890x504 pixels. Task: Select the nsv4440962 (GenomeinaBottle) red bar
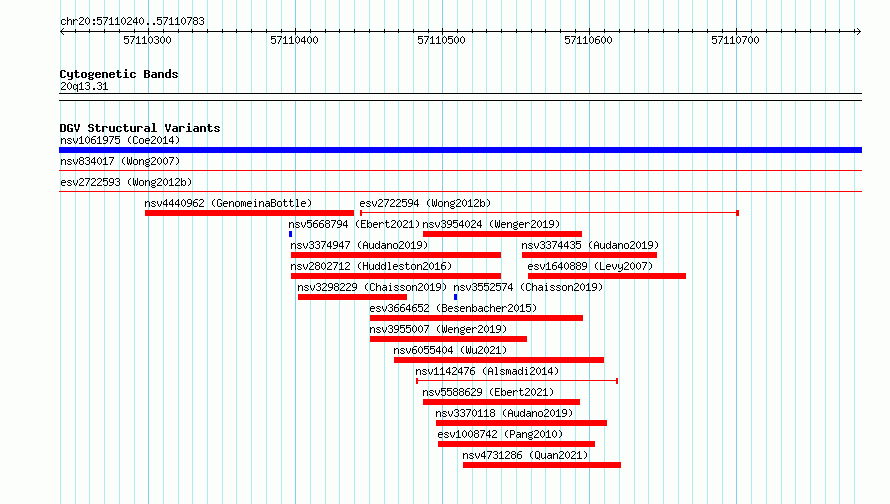[249, 213]
